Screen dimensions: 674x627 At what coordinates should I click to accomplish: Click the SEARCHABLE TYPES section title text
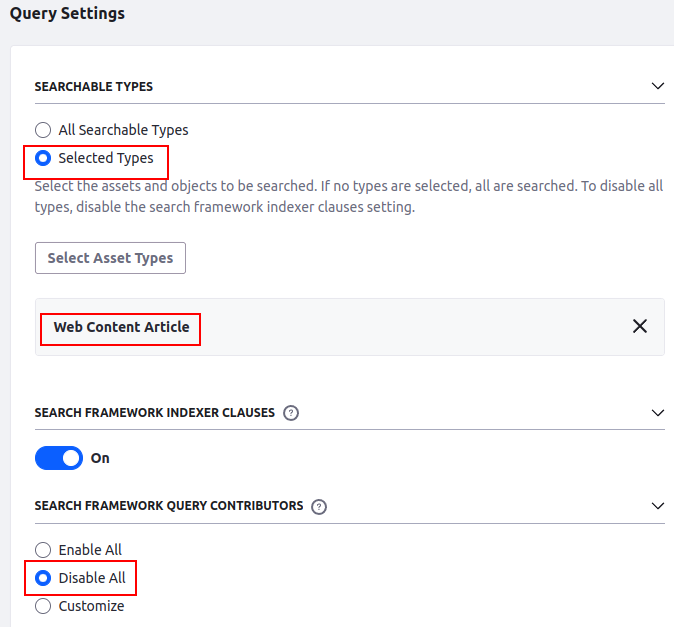94,87
